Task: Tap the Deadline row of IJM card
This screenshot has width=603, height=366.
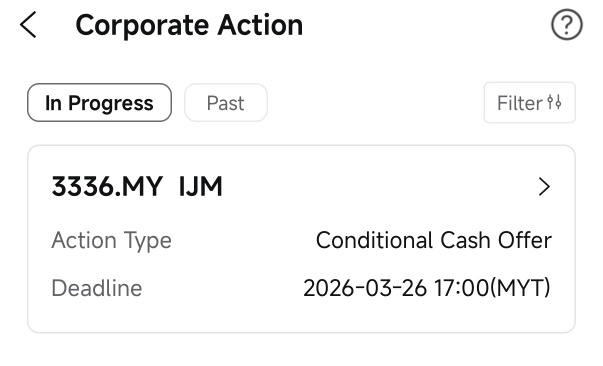Action: (302, 288)
